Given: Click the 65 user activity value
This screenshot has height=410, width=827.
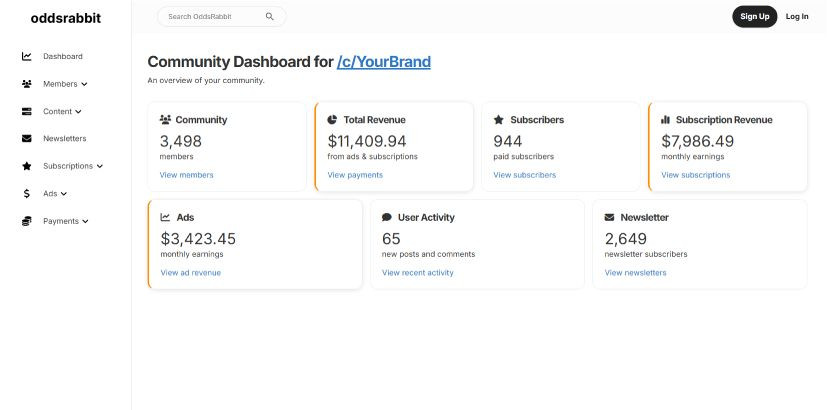Looking at the screenshot, I should tap(391, 239).
